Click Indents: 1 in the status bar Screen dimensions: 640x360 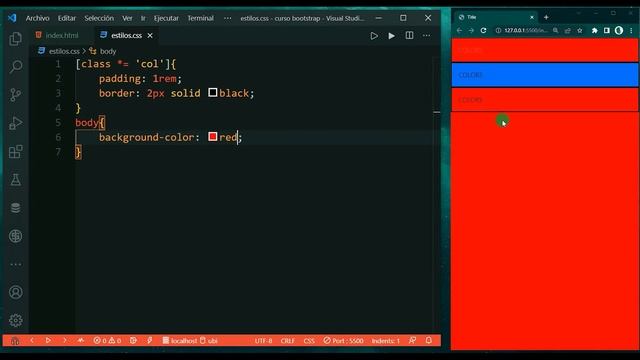[386, 340]
